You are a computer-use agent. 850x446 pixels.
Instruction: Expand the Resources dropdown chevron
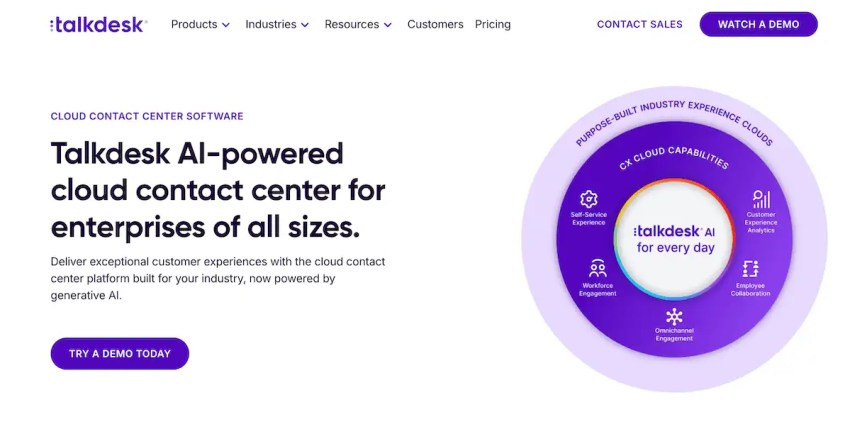click(388, 25)
